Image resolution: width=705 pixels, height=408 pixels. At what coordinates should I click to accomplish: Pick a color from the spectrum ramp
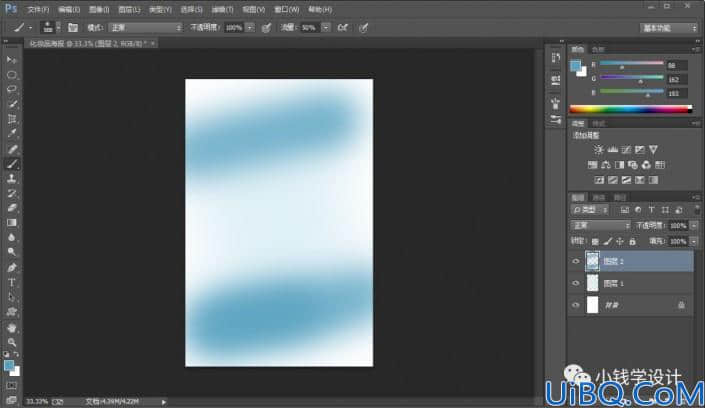tap(631, 109)
